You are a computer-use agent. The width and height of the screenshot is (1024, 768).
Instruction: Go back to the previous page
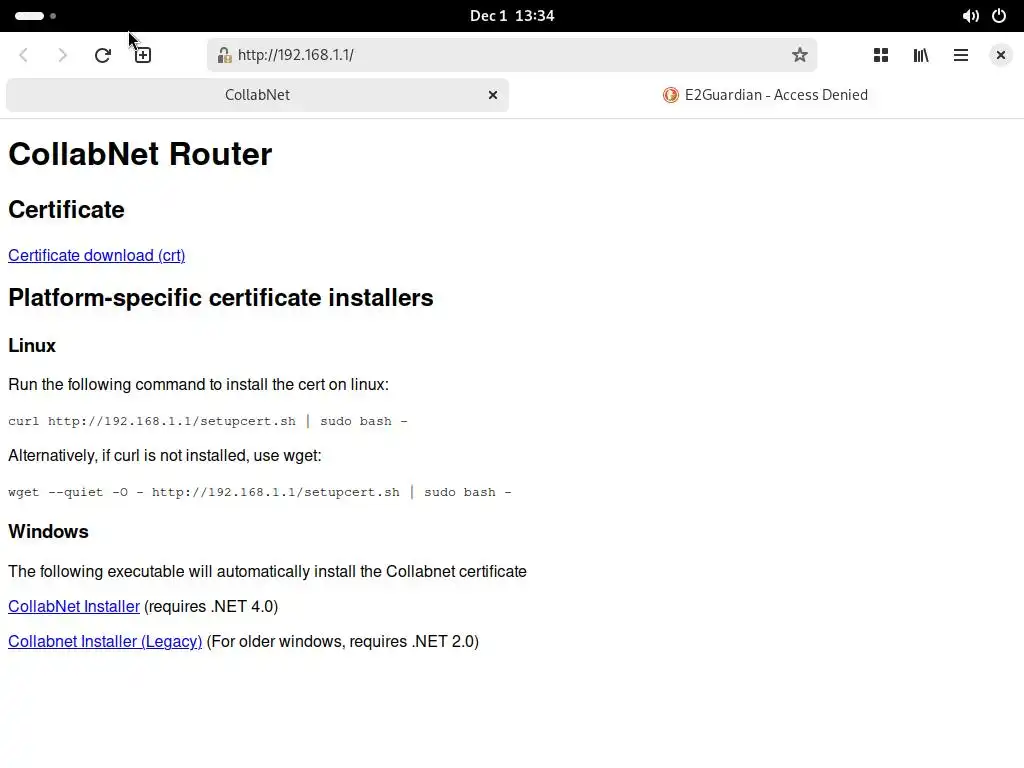coord(24,55)
